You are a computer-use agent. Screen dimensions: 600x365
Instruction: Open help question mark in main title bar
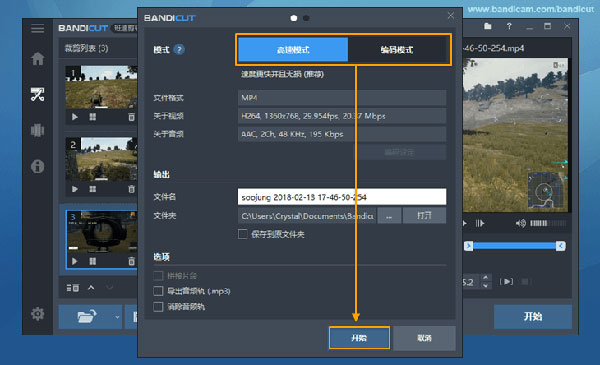509,26
